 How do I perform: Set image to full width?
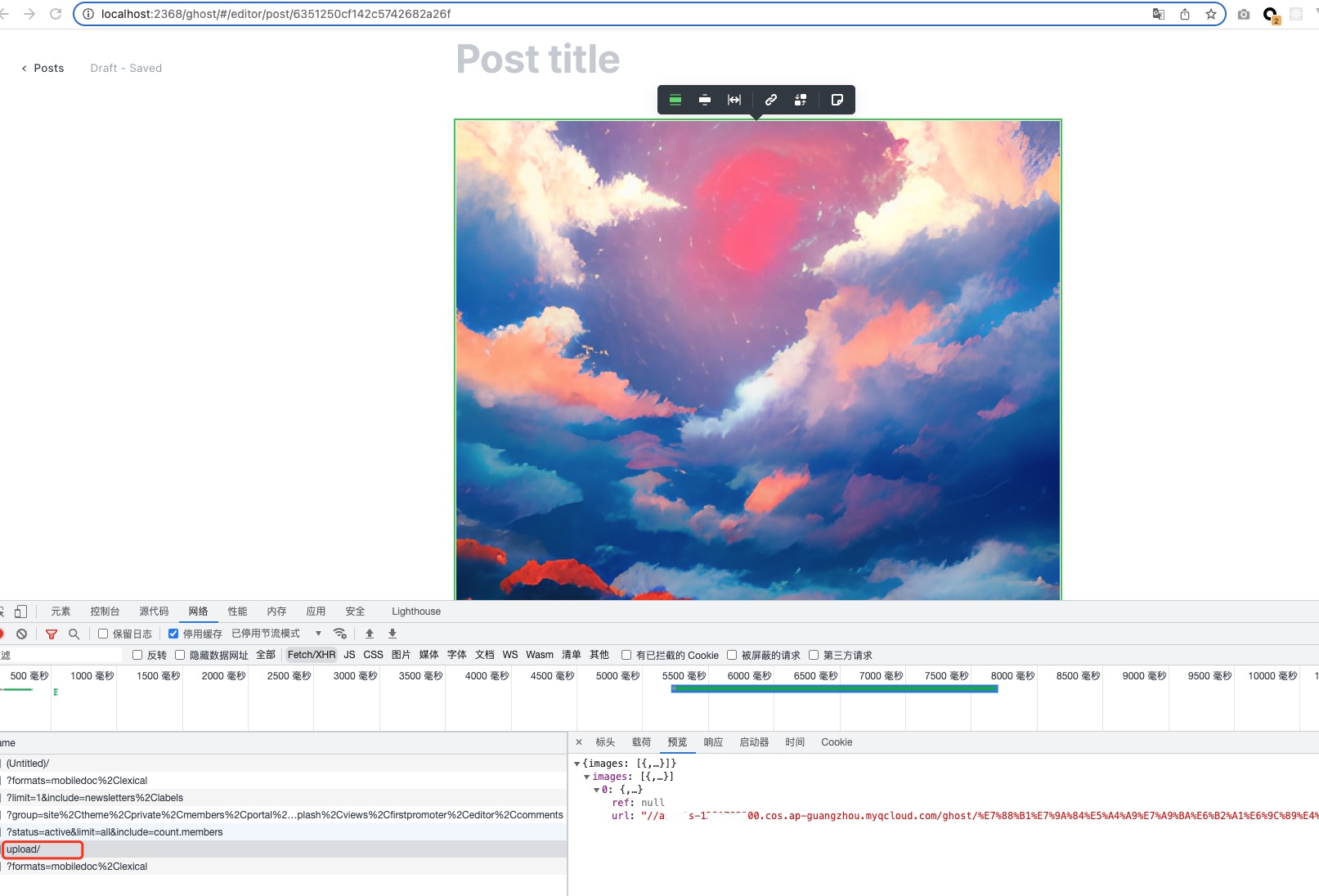[x=734, y=100]
